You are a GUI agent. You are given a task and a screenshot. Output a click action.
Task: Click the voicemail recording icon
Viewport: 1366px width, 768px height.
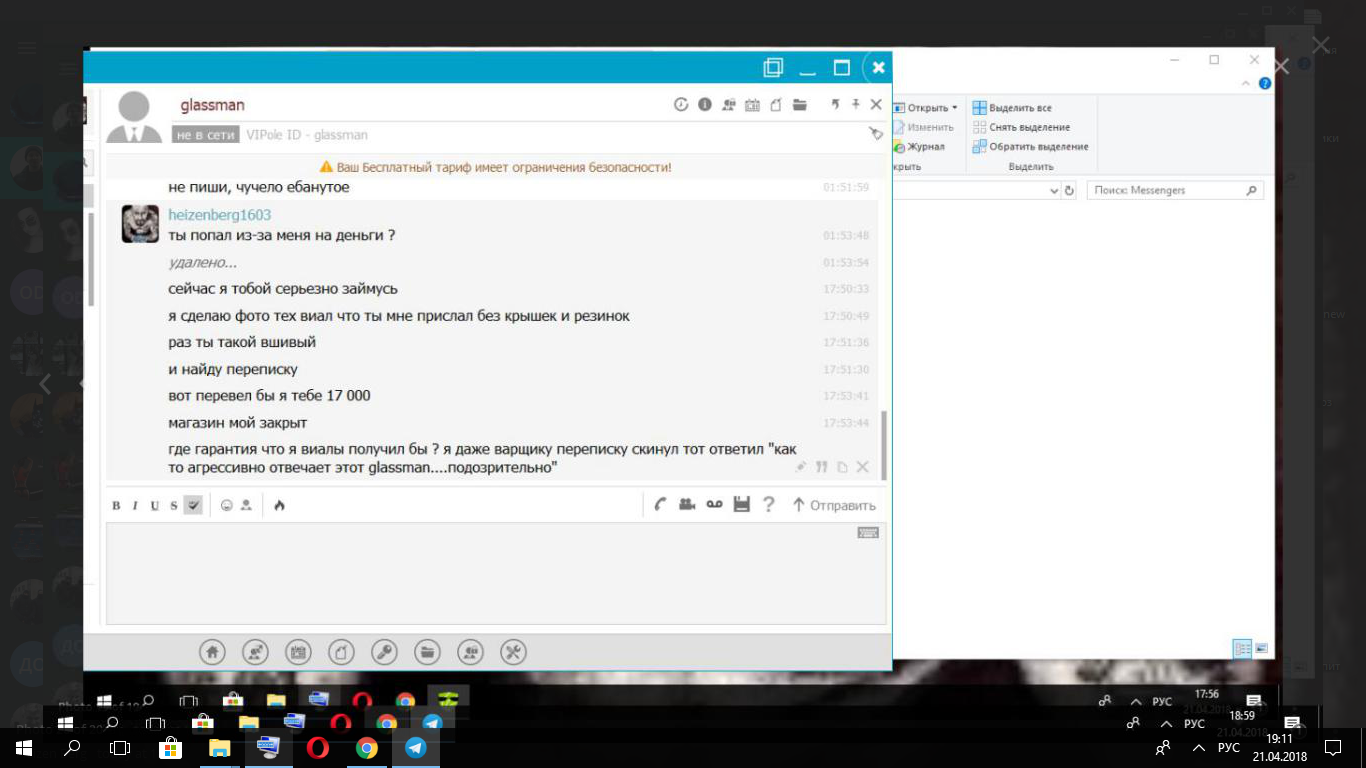pyautogui.click(x=714, y=505)
